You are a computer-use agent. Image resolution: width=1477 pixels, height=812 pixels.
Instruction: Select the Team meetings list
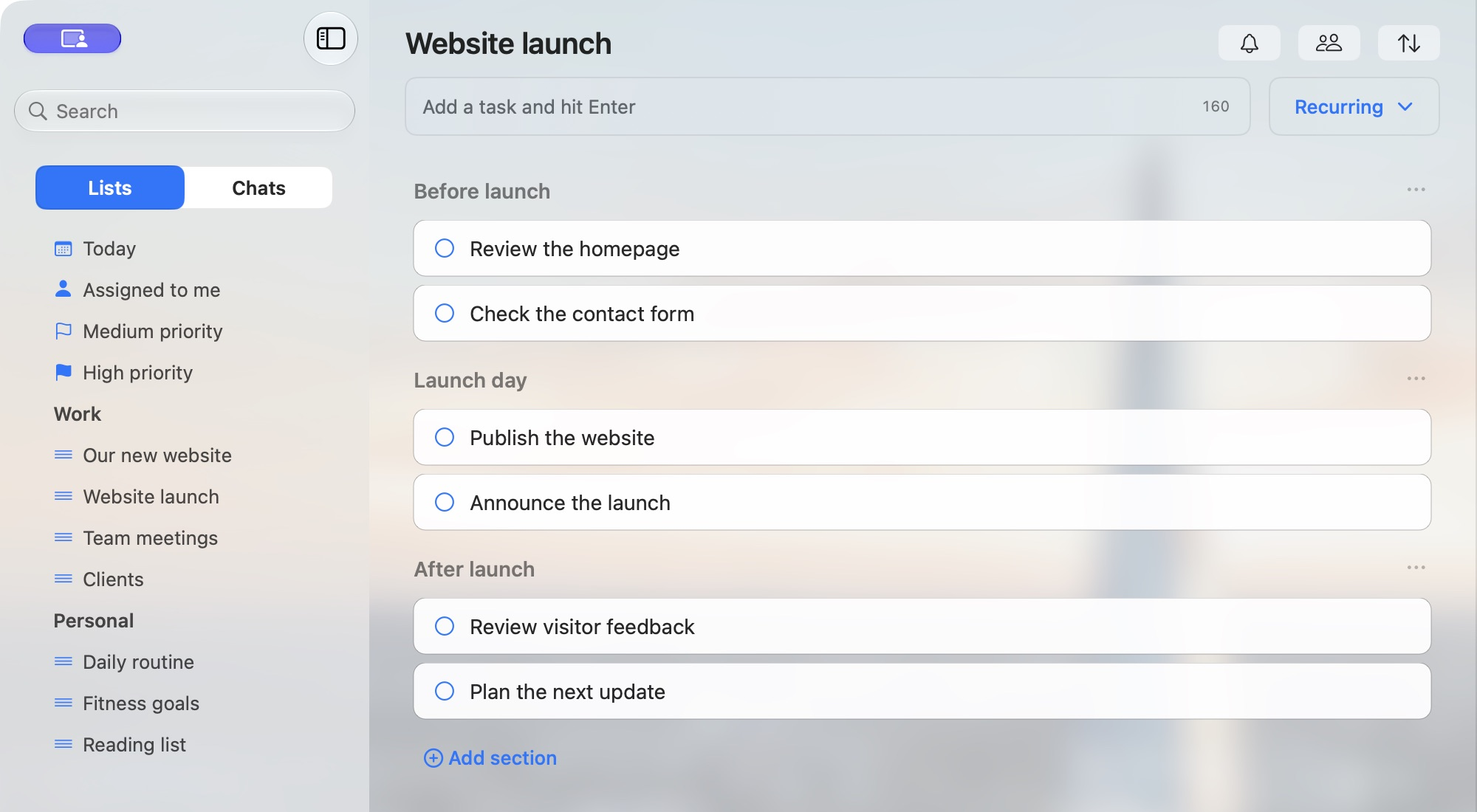[x=151, y=538]
